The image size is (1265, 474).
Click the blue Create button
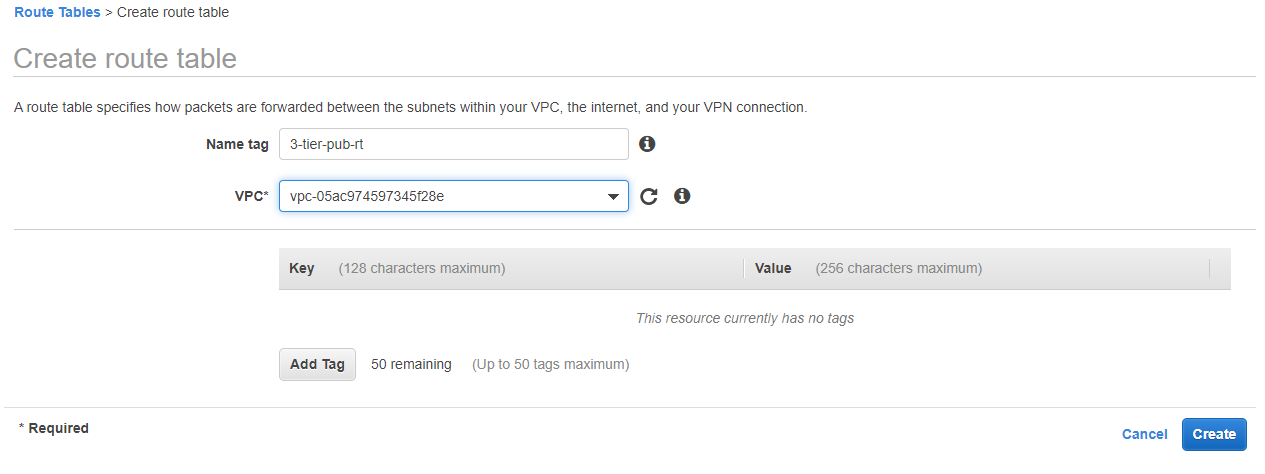pos(1214,434)
